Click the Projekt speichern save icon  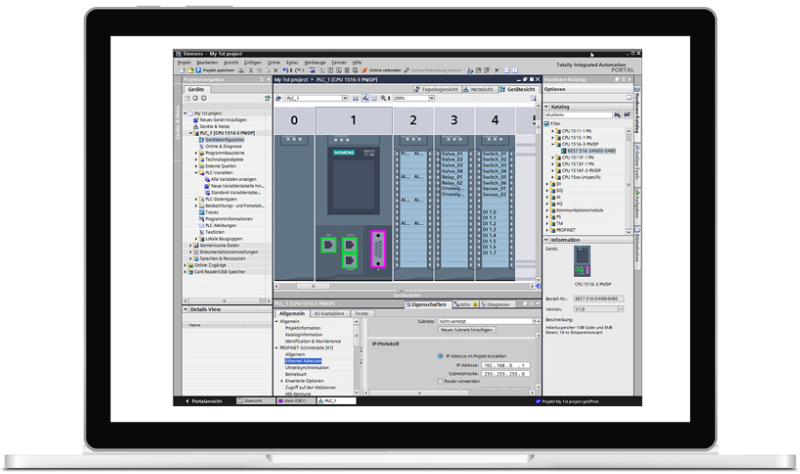pos(198,70)
